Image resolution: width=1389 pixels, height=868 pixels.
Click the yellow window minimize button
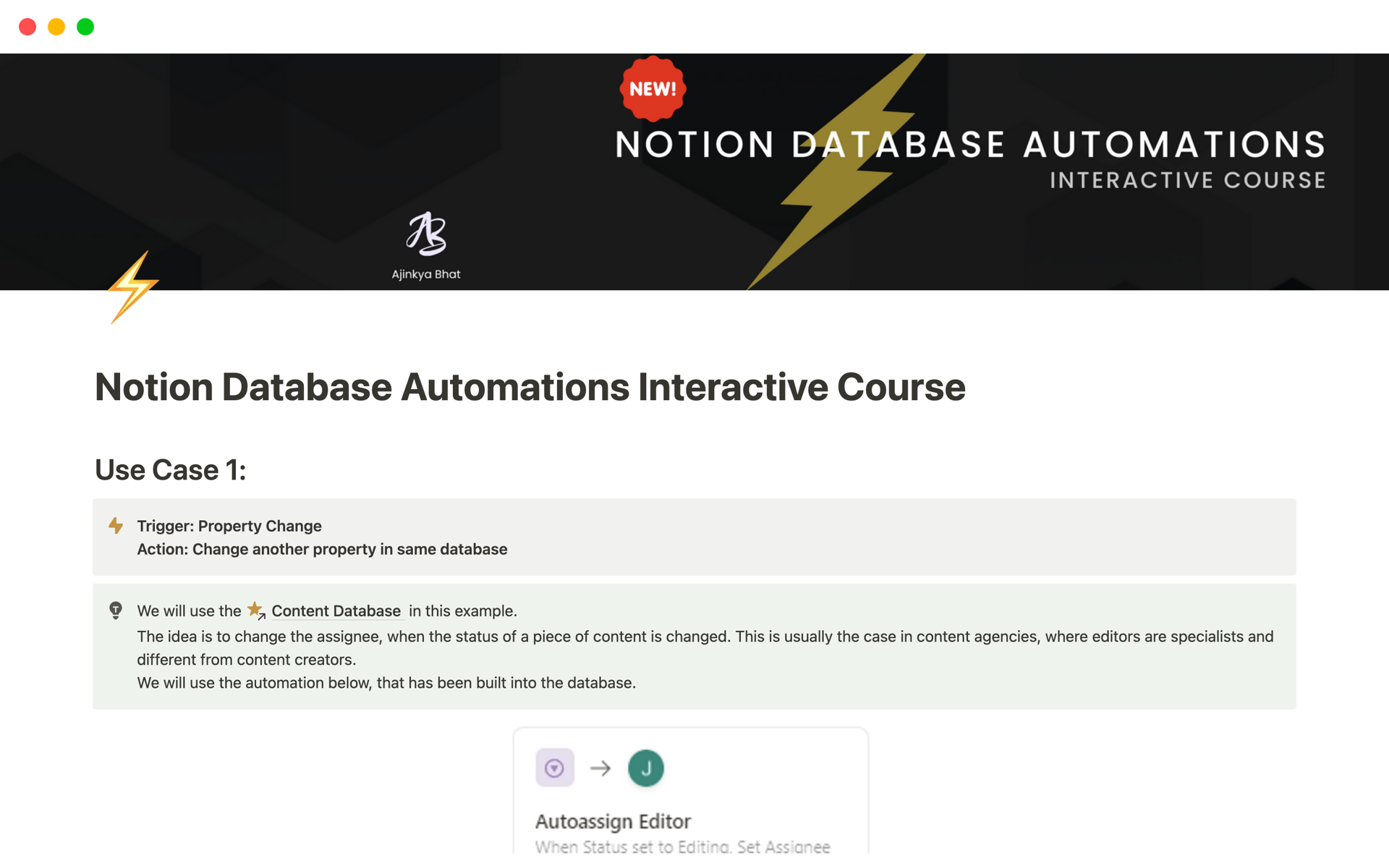[56, 27]
